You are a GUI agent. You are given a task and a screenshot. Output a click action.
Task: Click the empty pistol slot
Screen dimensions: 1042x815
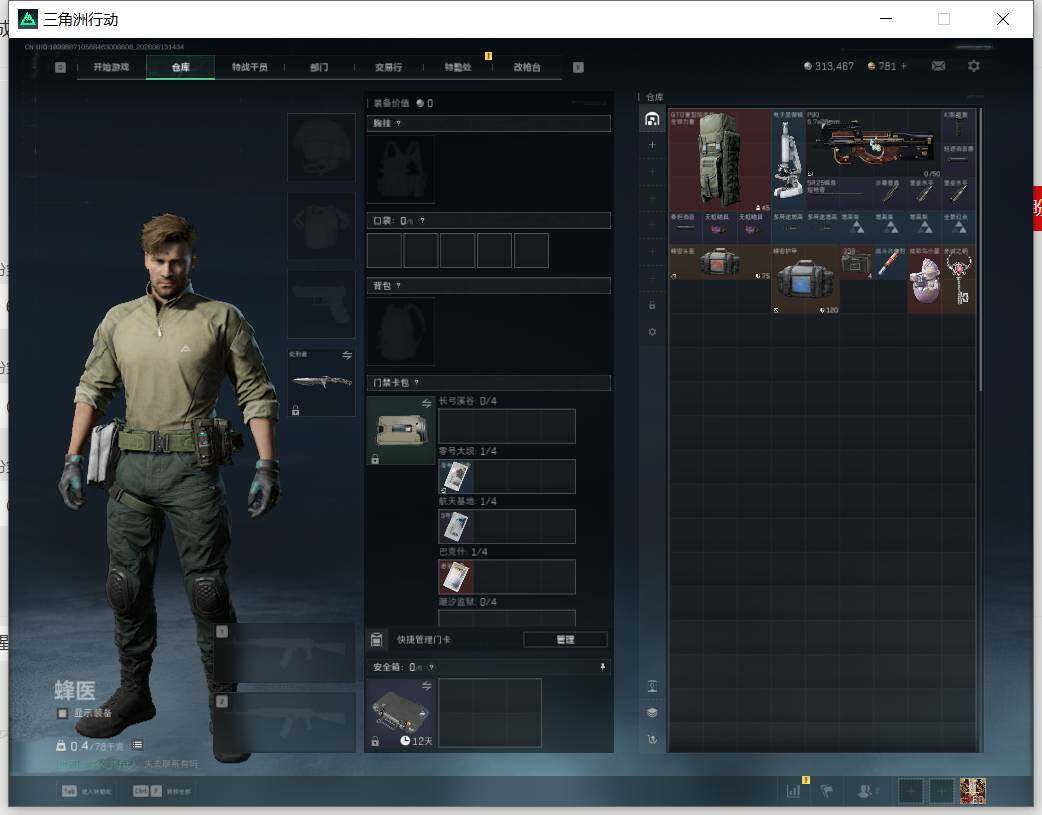[x=321, y=304]
